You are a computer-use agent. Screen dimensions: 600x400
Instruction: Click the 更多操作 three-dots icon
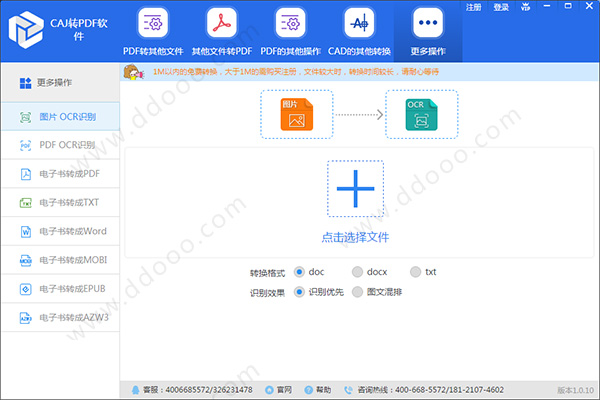(x=428, y=23)
